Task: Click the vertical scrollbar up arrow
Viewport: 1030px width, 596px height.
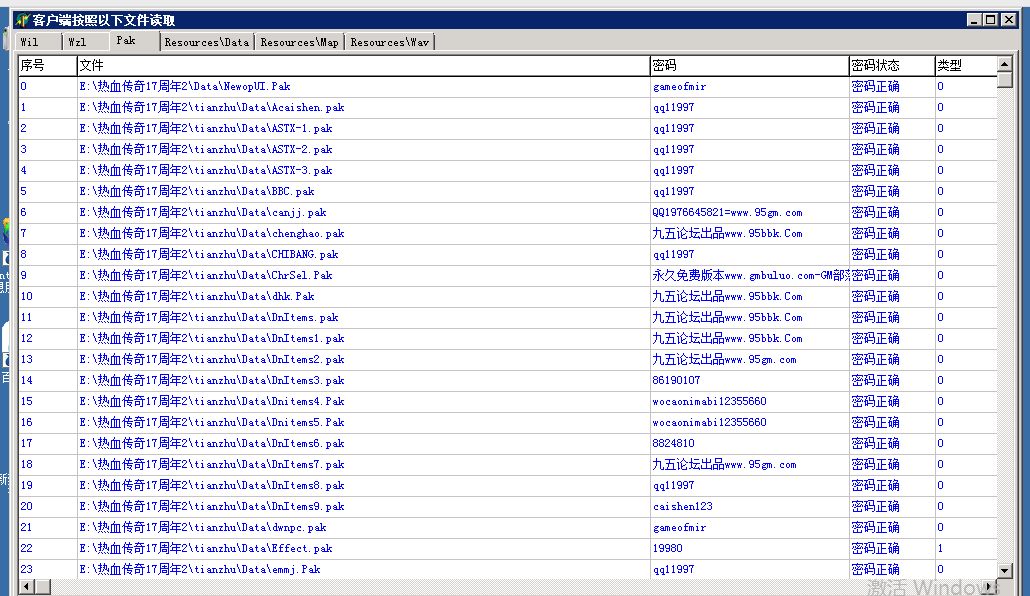Action: click(x=1004, y=64)
